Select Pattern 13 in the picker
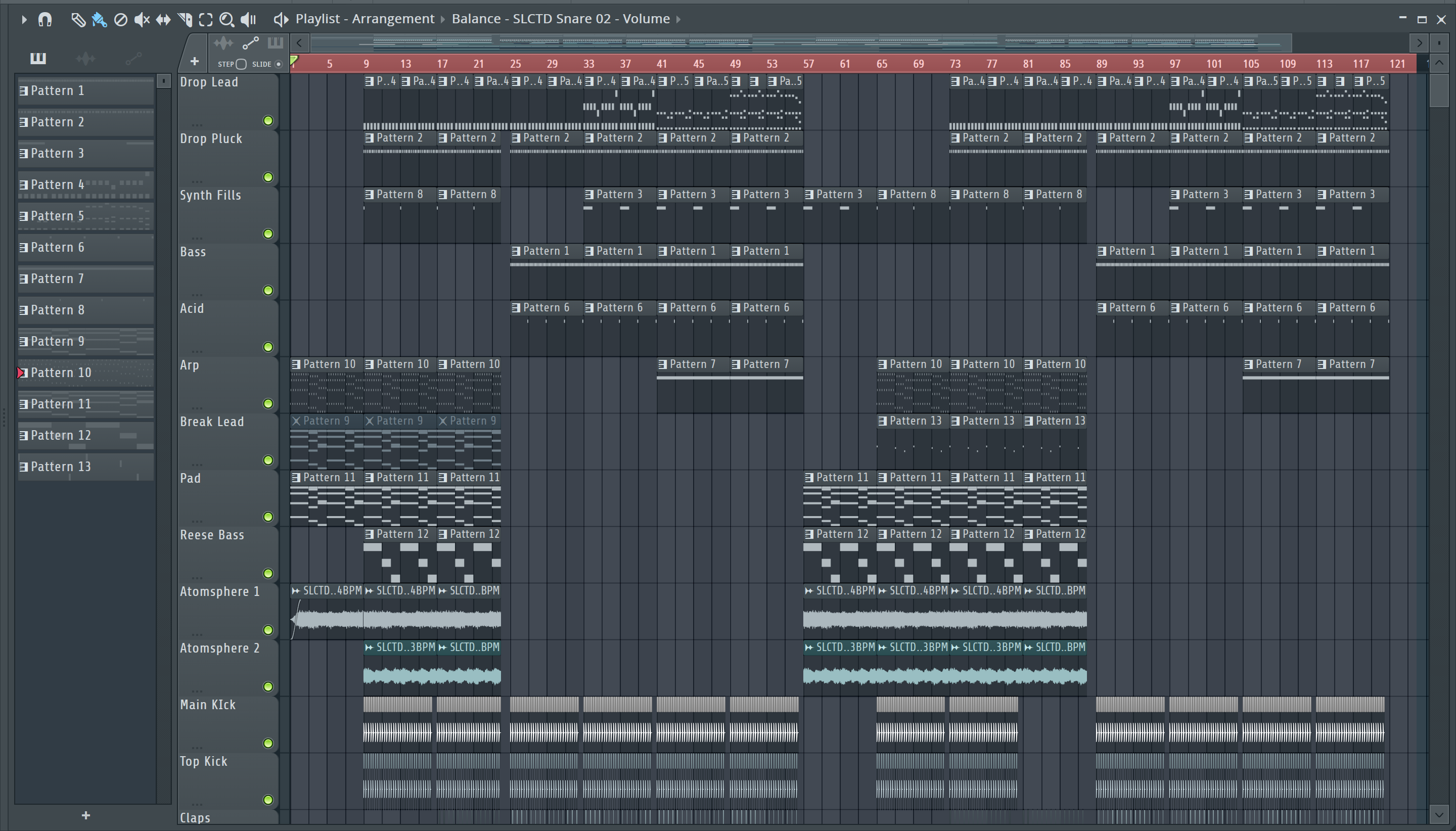1456x831 pixels. click(x=85, y=467)
